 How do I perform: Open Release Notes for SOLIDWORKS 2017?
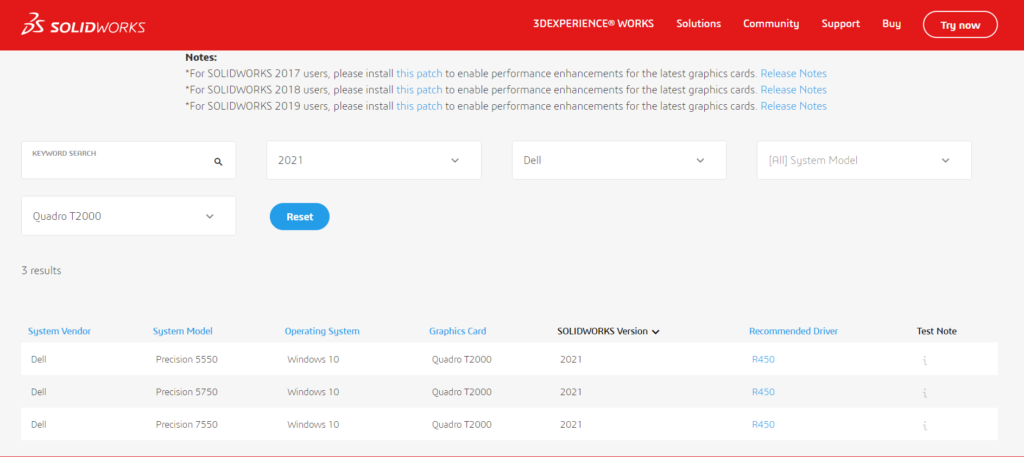click(793, 74)
